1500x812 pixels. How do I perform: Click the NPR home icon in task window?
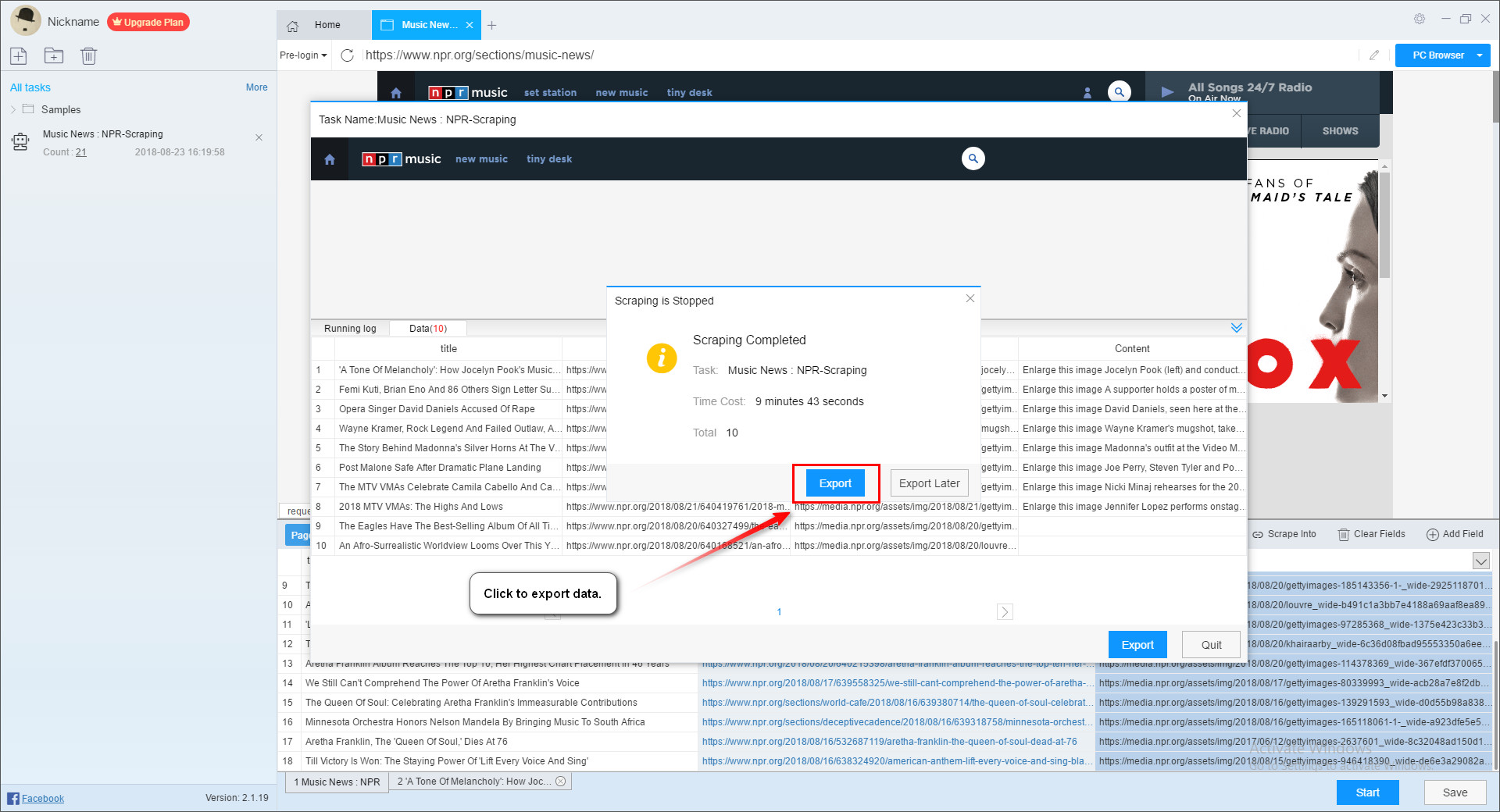tap(330, 159)
